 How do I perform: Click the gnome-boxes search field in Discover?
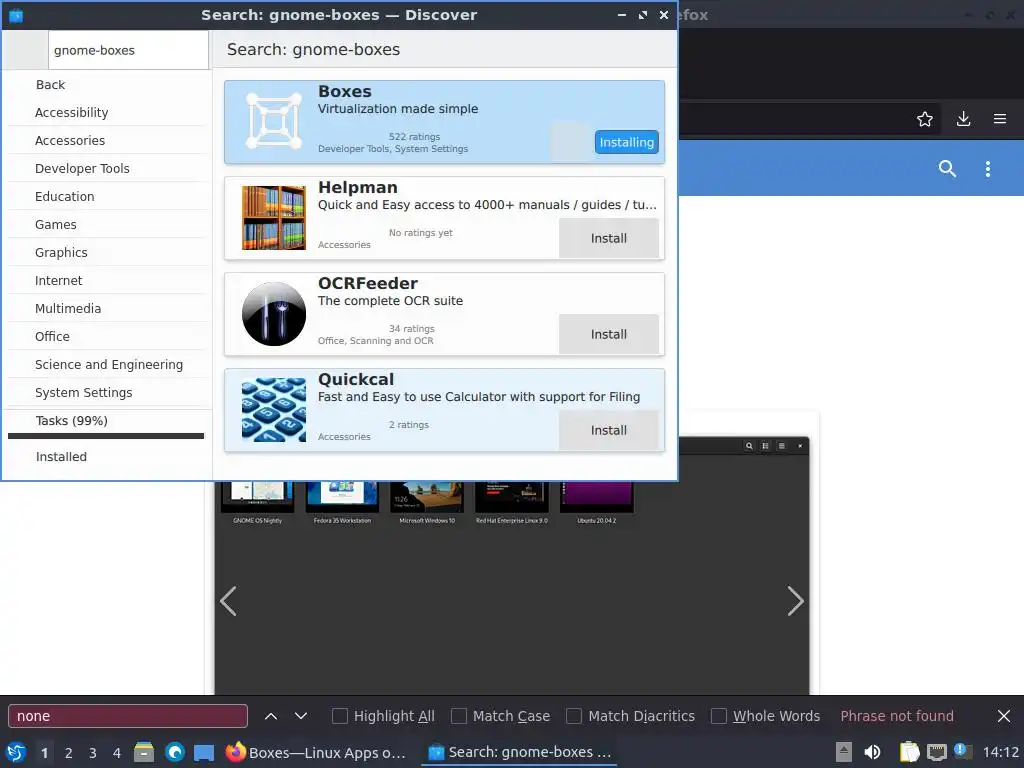click(128, 50)
